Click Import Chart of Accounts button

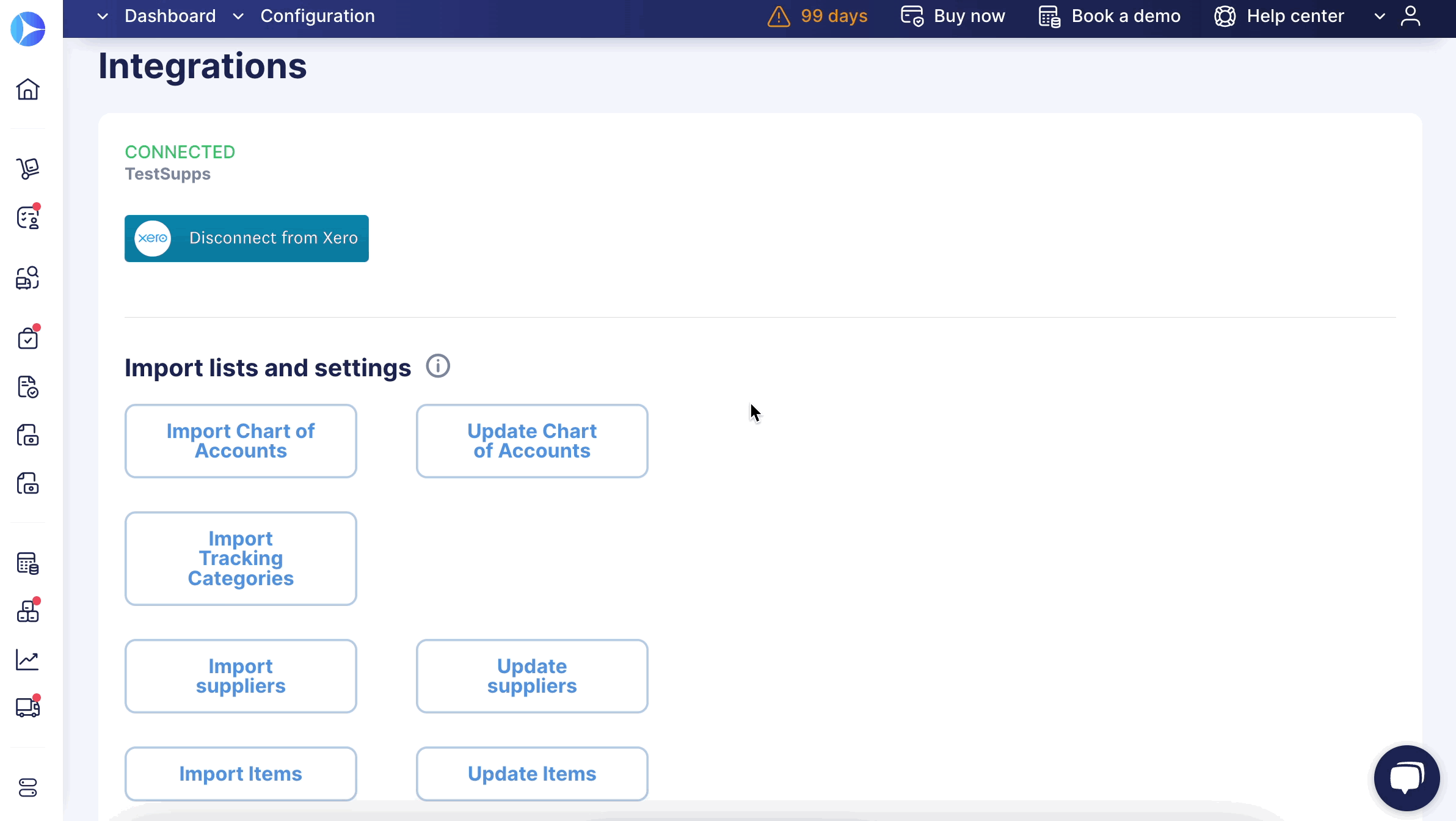pos(241,441)
